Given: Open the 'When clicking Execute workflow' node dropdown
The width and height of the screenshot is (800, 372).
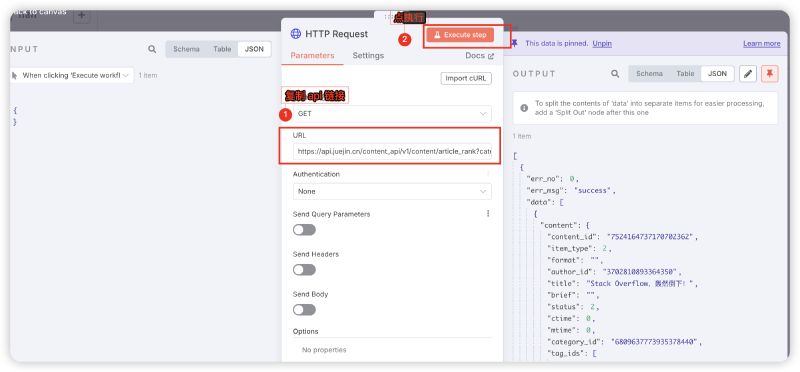Looking at the screenshot, I should point(72,75).
